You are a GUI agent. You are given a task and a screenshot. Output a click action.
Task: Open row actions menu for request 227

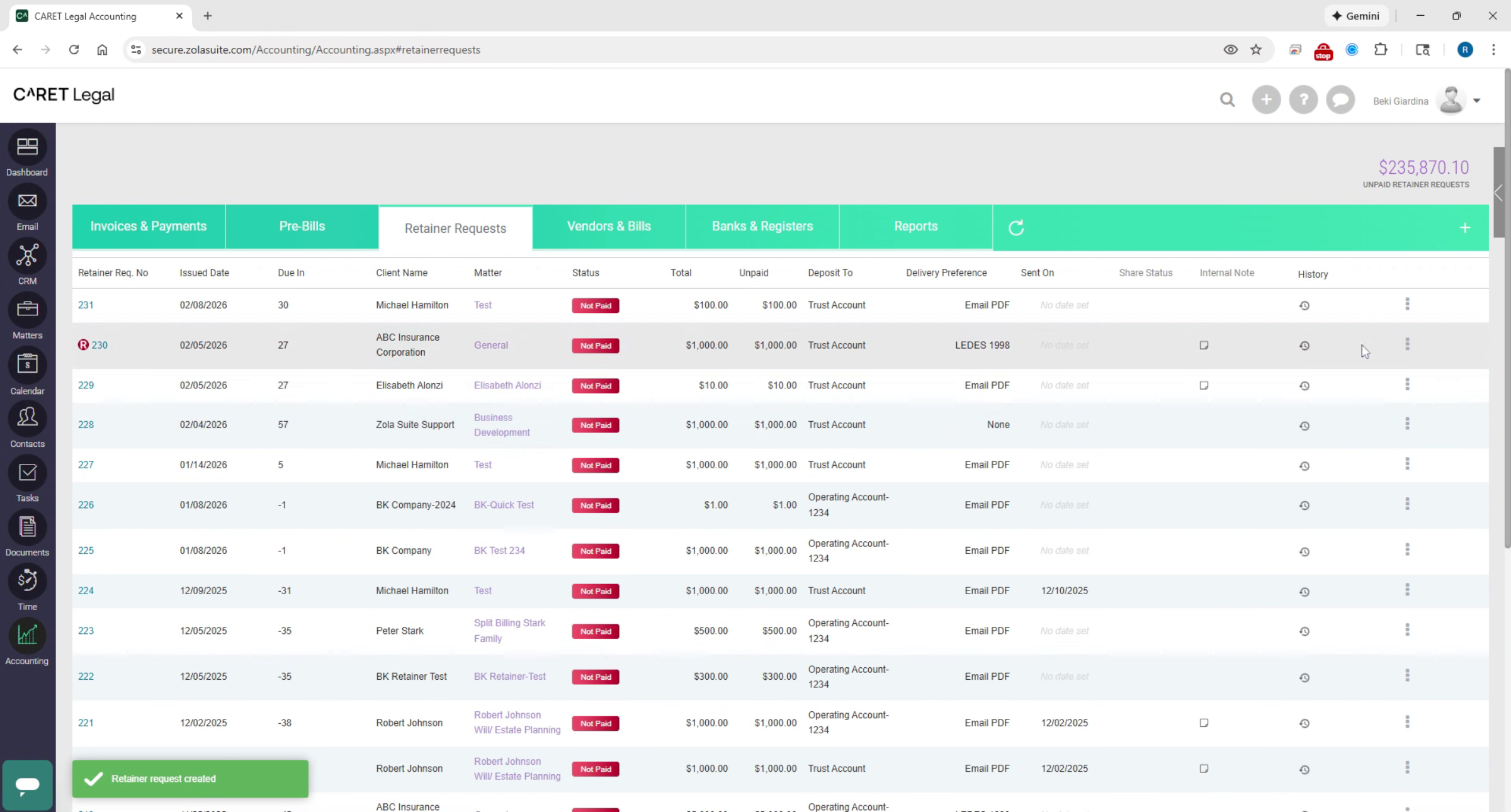(1407, 464)
